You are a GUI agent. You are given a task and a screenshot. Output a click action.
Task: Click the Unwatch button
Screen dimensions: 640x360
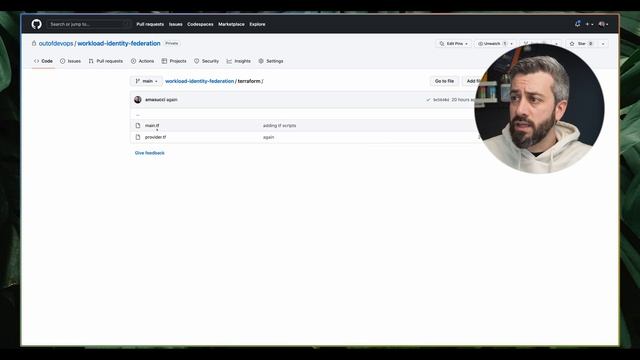click(491, 44)
